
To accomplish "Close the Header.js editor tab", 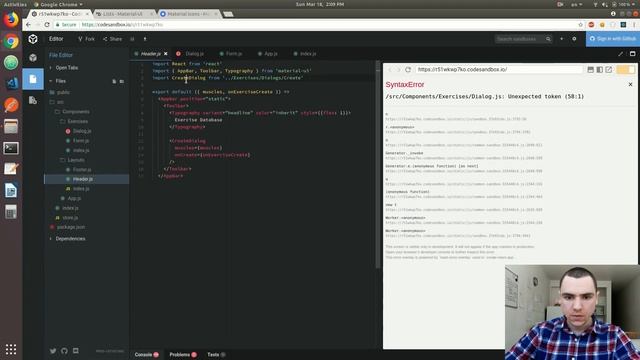I will click(166, 53).
